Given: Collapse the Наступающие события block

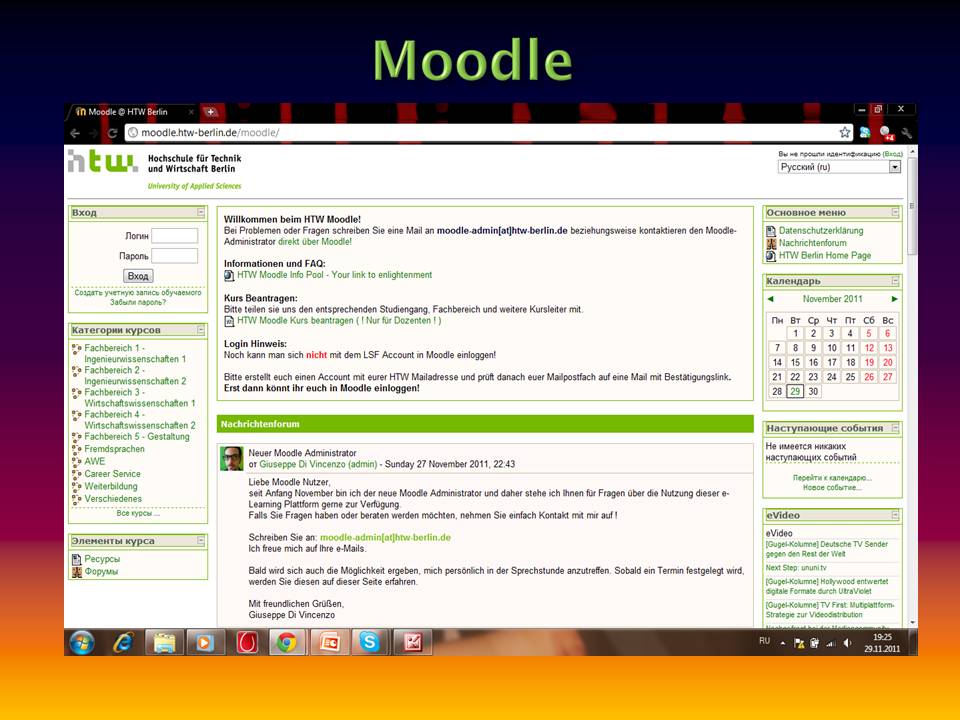Looking at the screenshot, I should 895,428.
